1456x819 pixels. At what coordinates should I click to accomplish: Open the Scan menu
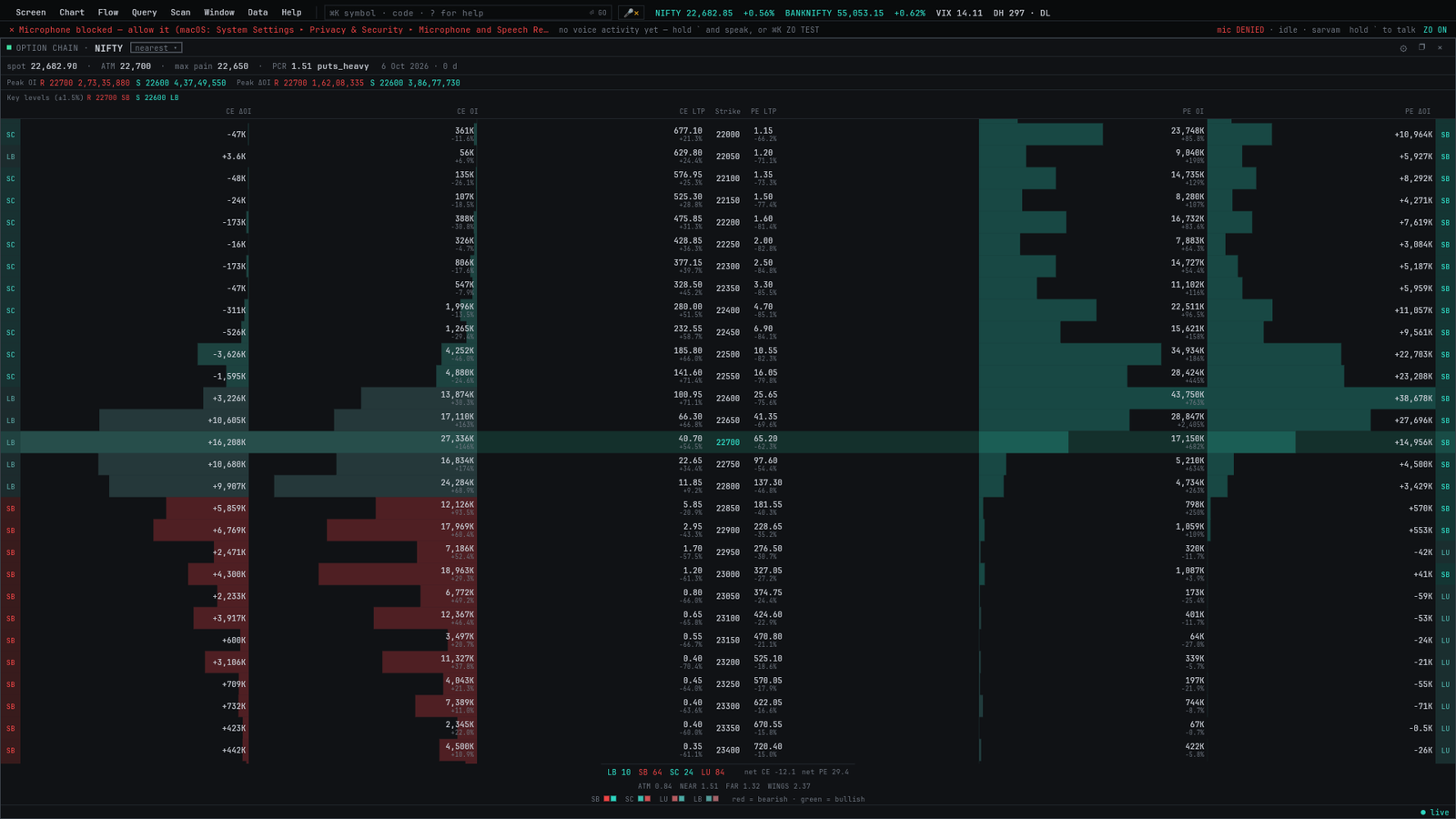(180, 13)
